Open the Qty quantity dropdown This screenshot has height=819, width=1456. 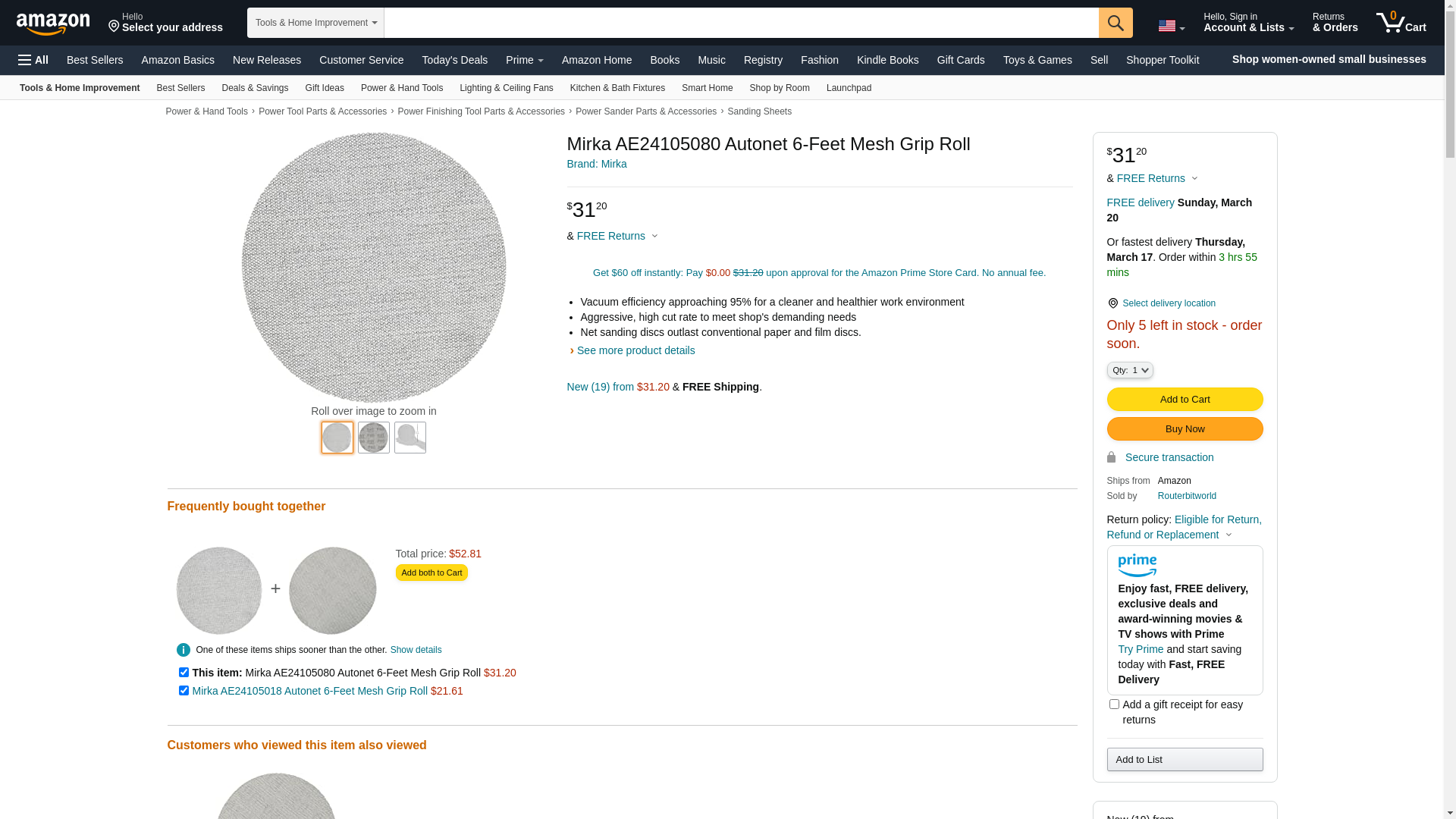click(1129, 370)
